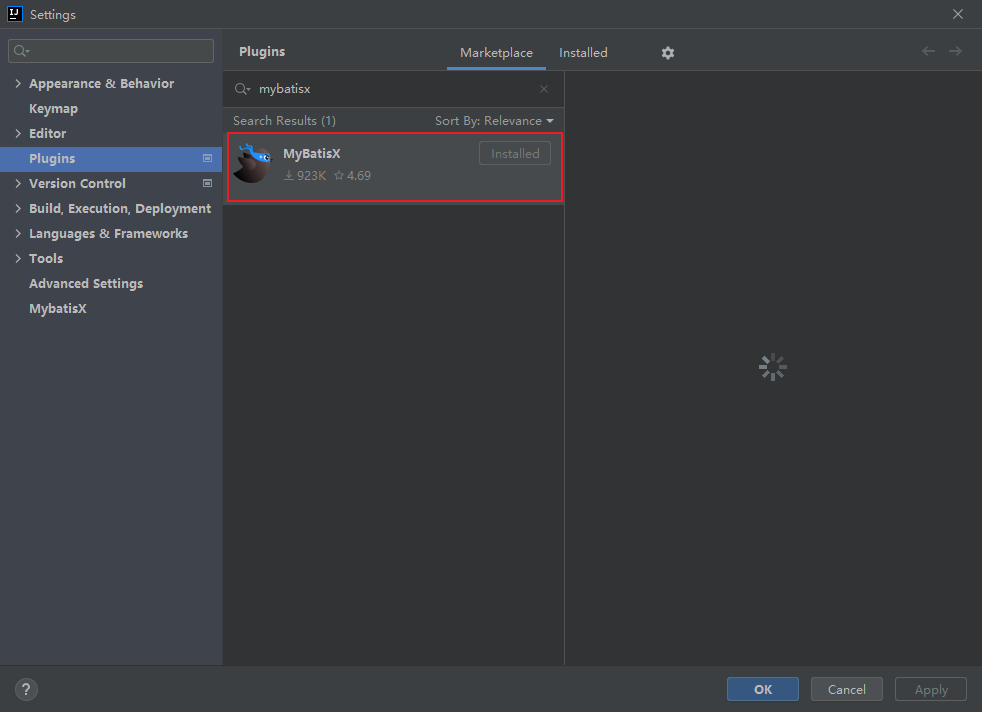Screen dimensions: 982x712
Task: Expand Appearance & Behavior section
Action: [18, 83]
